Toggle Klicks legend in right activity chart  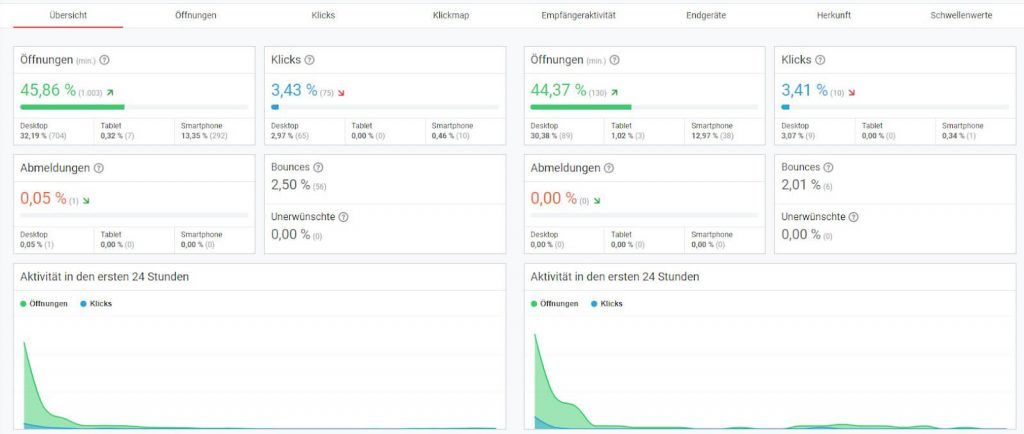coord(607,303)
